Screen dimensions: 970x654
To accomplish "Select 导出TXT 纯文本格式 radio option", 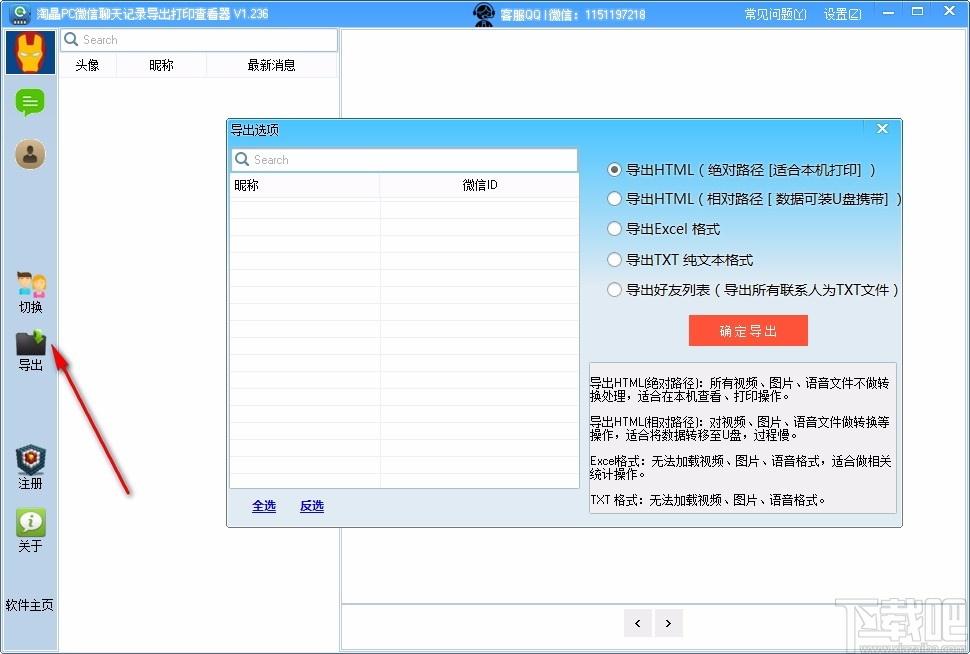I will [614, 260].
